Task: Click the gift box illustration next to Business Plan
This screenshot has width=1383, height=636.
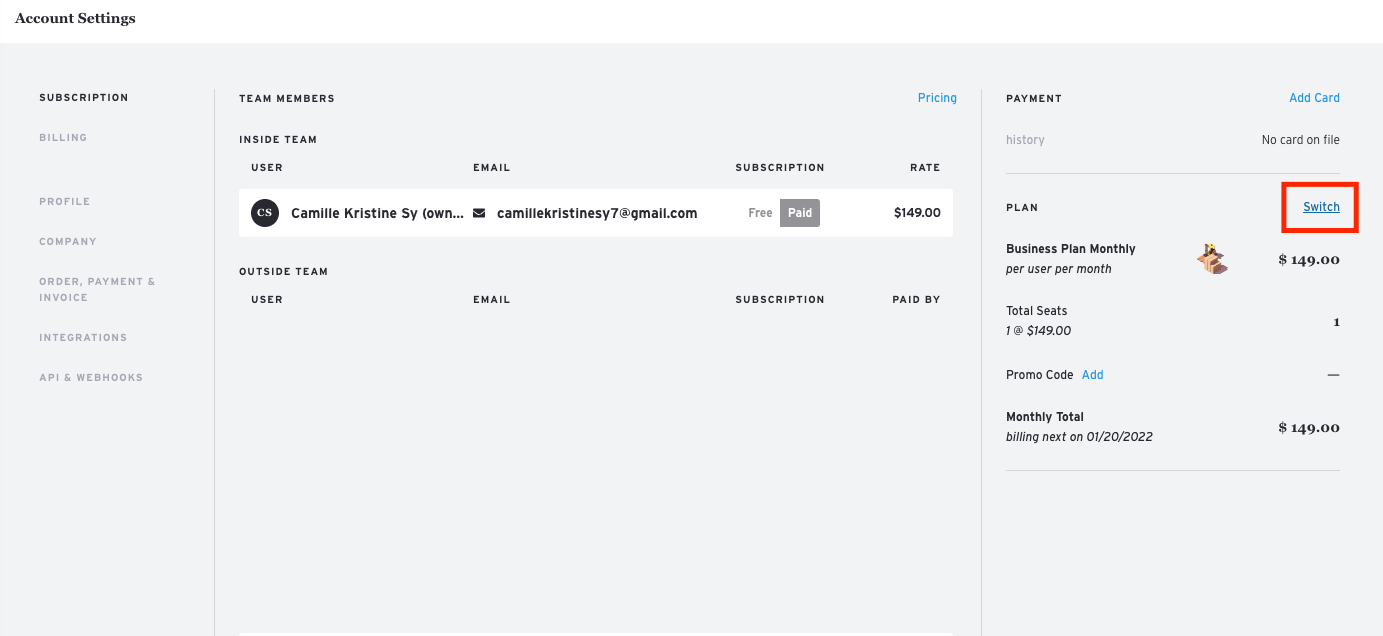Action: tap(1210, 258)
